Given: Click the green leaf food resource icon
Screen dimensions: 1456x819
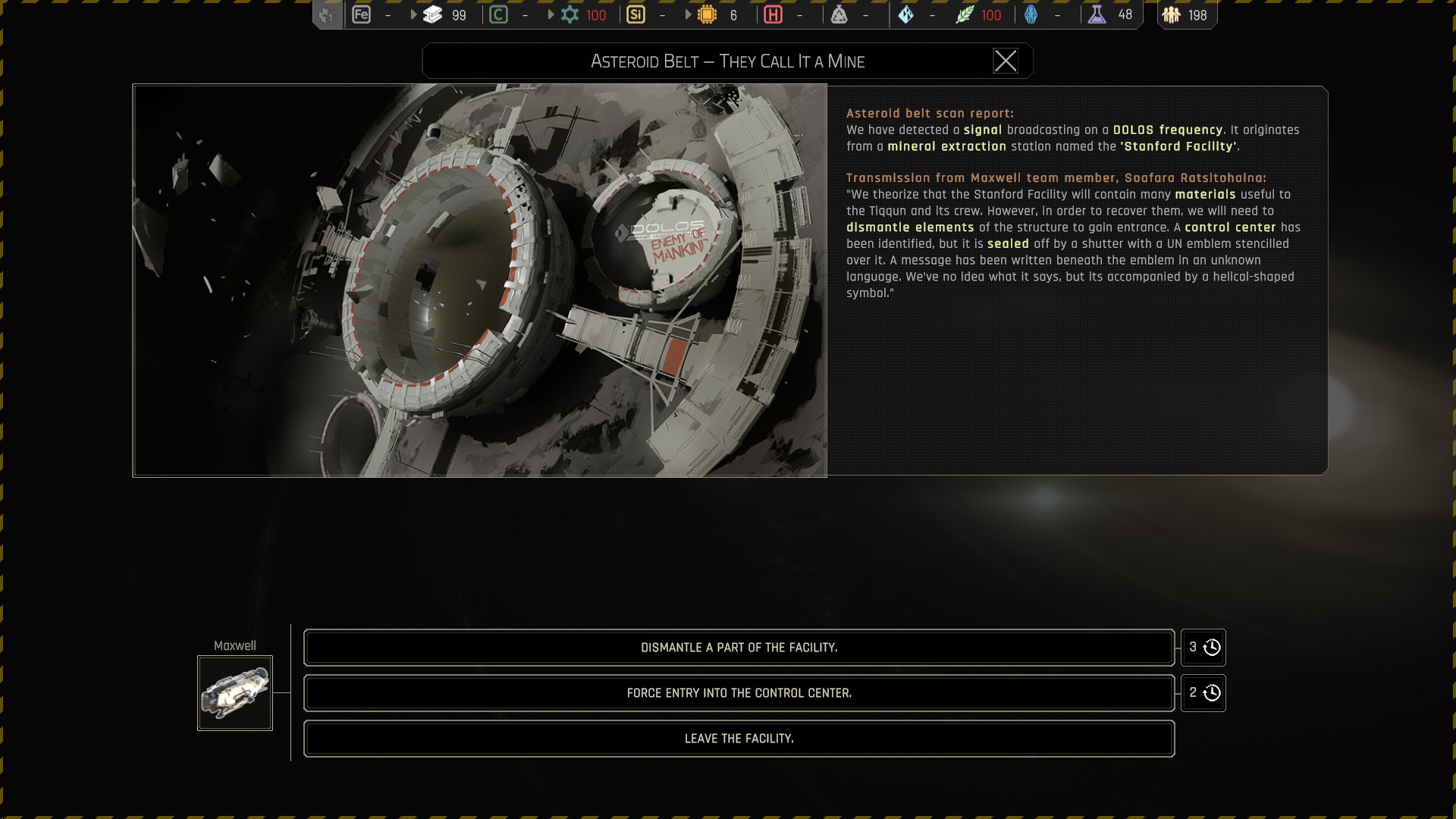Looking at the screenshot, I should 965,14.
